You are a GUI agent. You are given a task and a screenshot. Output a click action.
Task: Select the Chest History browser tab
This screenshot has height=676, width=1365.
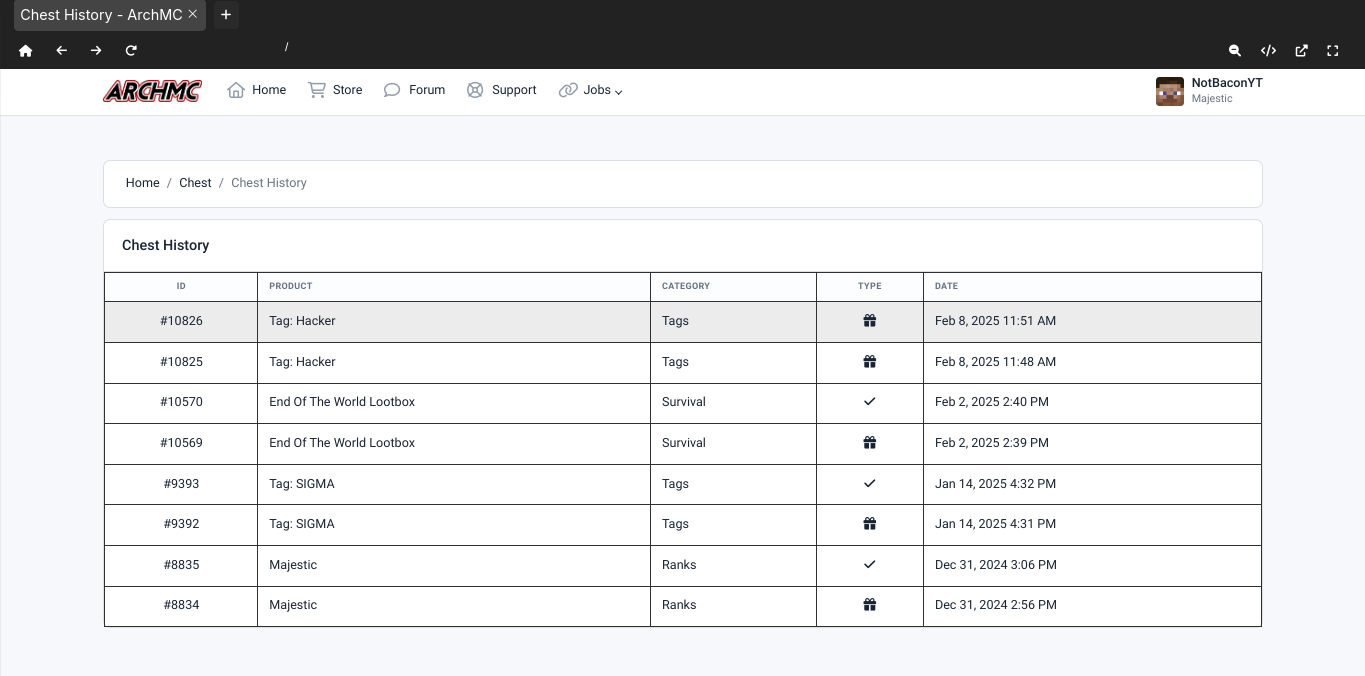[110, 15]
